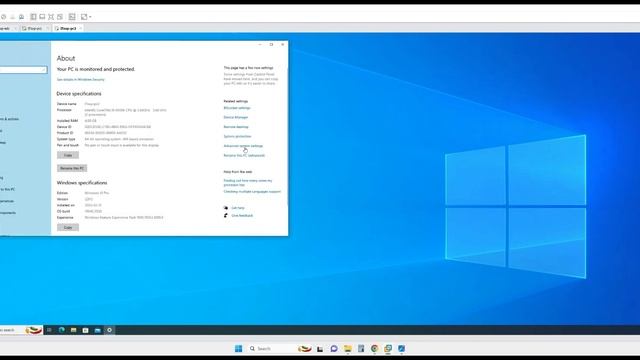Click the VMware take snapshot clock toolbar icon
This screenshot has height=360, width=640.
click(x=4, y=17)
